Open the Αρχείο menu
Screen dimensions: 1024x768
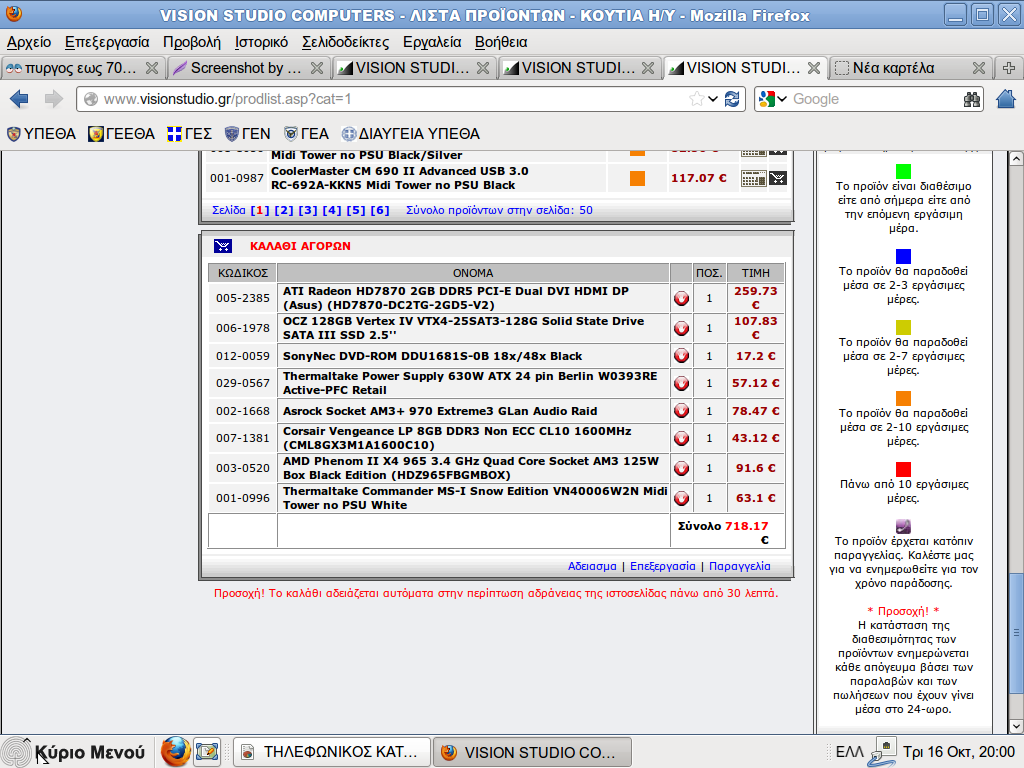tap(29, 42)
